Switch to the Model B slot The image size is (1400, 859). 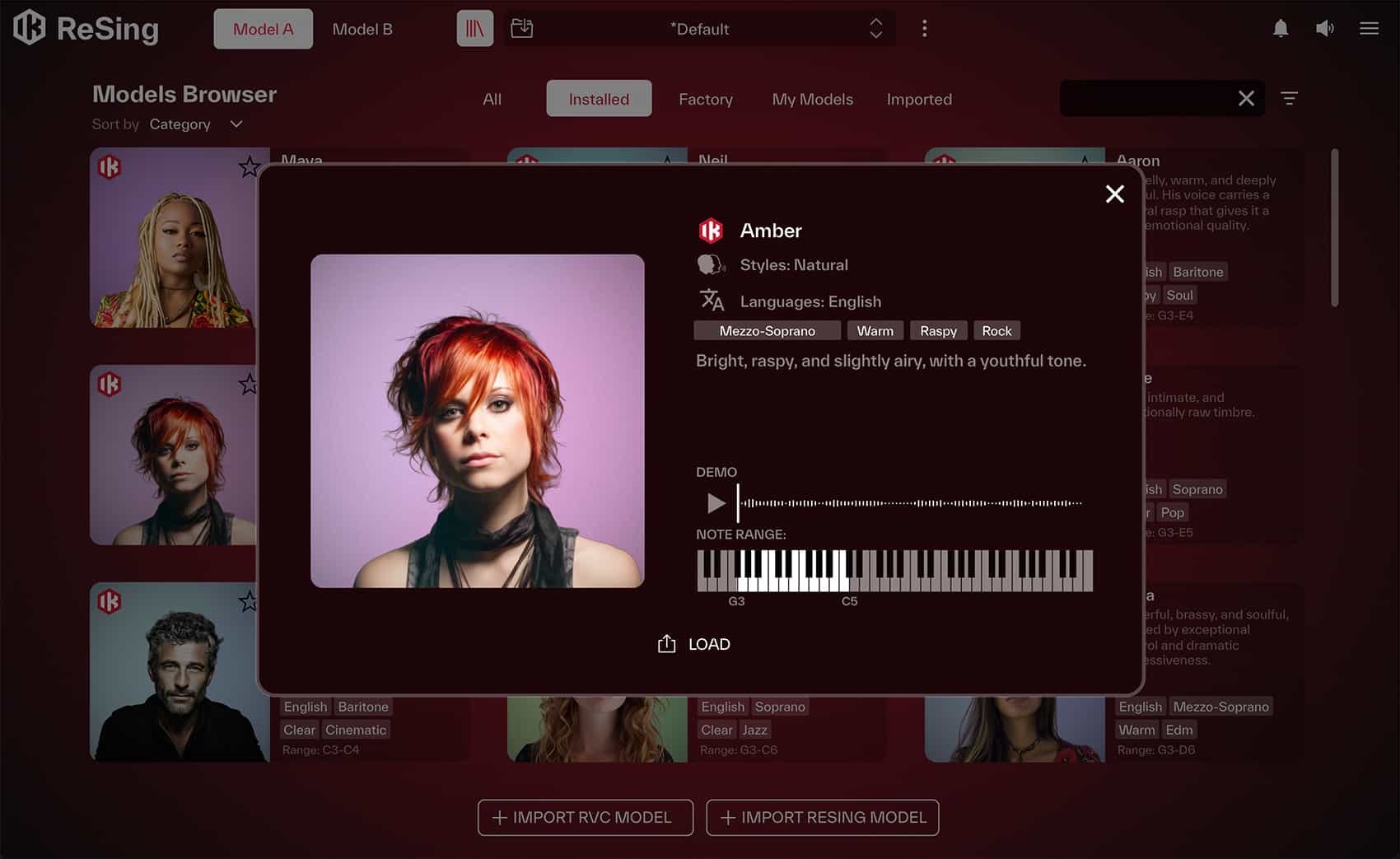point(362,29)
